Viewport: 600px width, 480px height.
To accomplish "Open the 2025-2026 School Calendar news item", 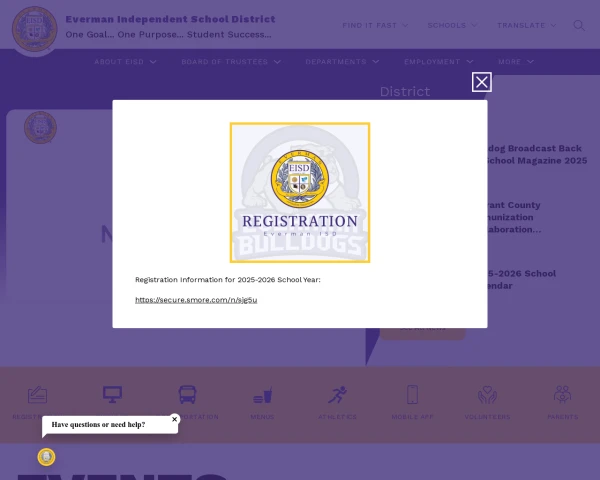I will pos(522,279).
